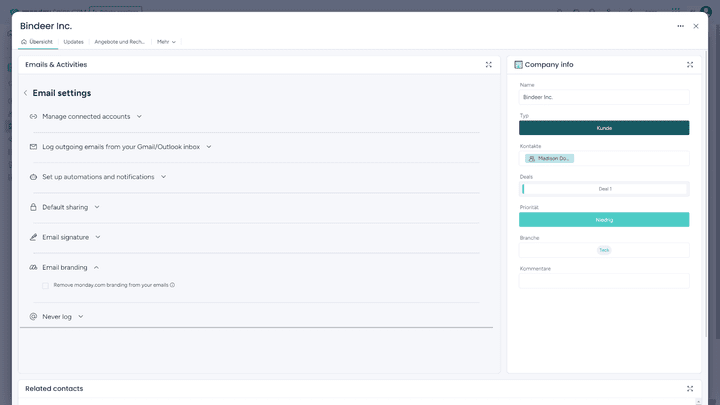Click the Company info board icon
This screenshot has width=720, height=405.
(x=518, y=65)
